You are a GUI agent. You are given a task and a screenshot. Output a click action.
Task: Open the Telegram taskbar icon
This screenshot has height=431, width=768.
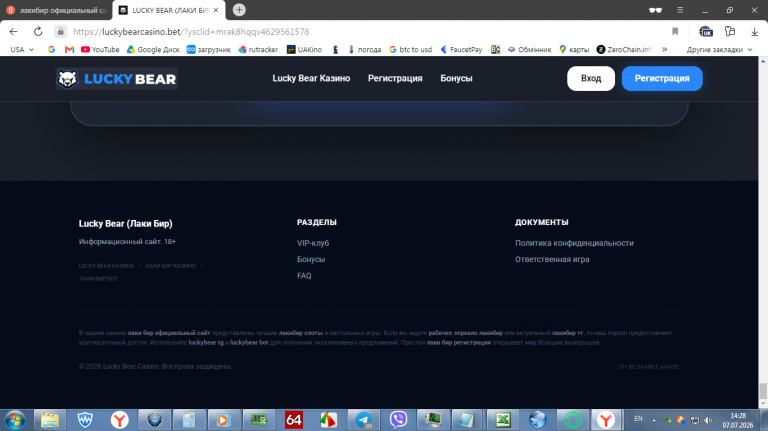[363, 420]
